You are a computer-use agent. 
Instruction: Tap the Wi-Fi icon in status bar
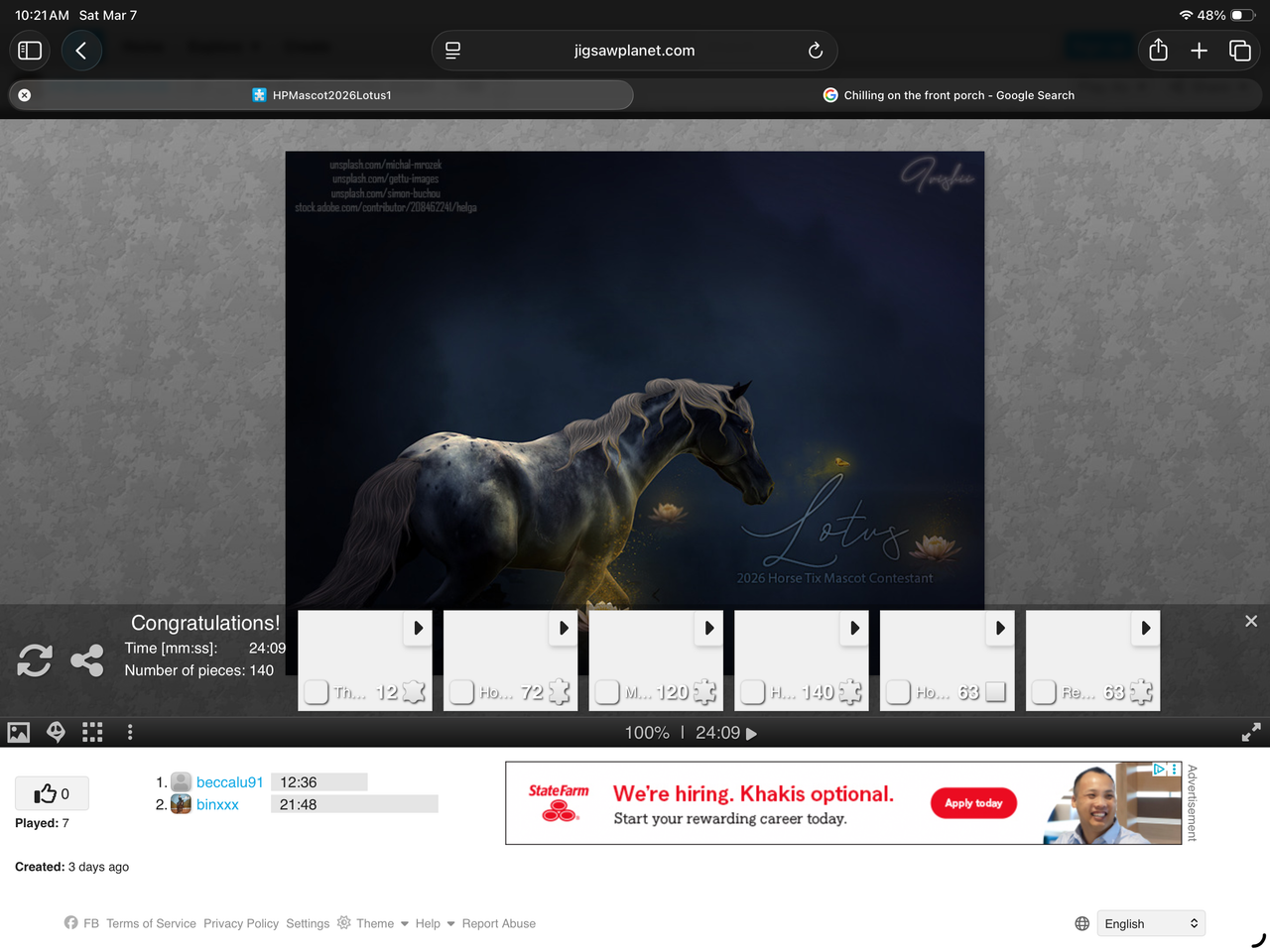click(x=1186, y=16)
